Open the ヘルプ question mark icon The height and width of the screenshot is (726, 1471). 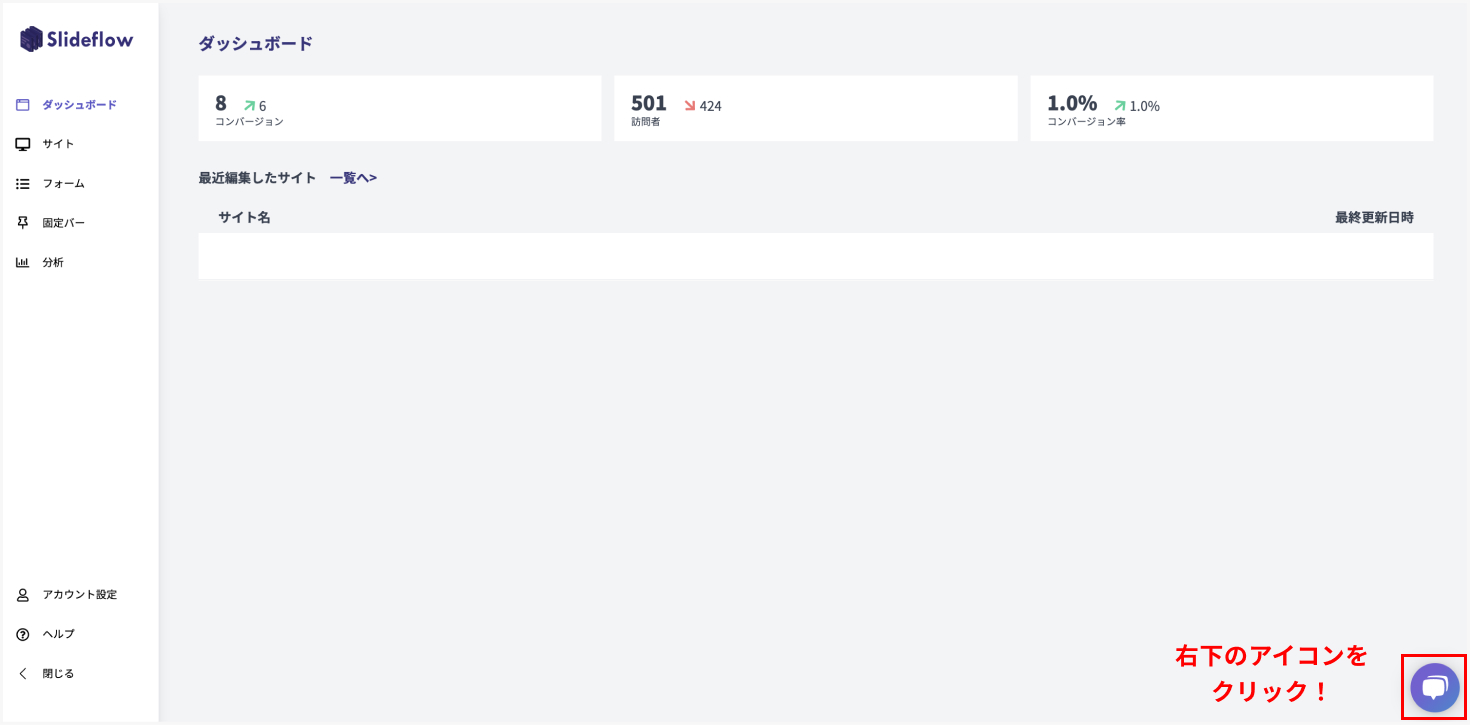tap(23, 634)
